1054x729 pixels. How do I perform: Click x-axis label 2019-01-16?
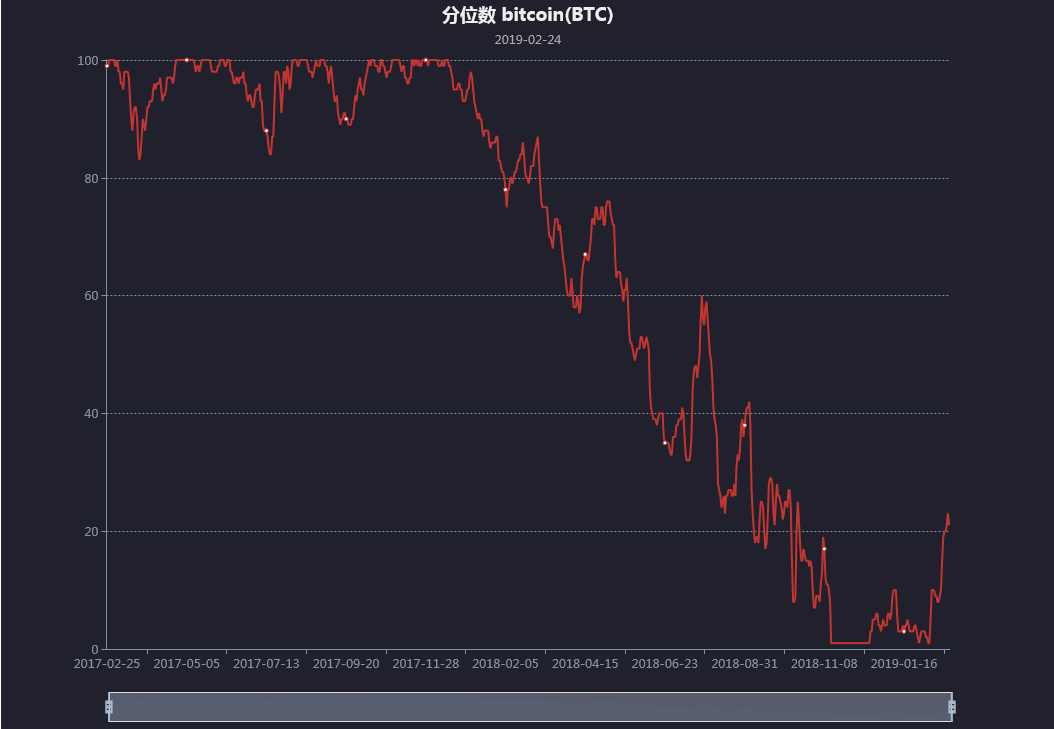pyautogui.click(x=903, y=664)
